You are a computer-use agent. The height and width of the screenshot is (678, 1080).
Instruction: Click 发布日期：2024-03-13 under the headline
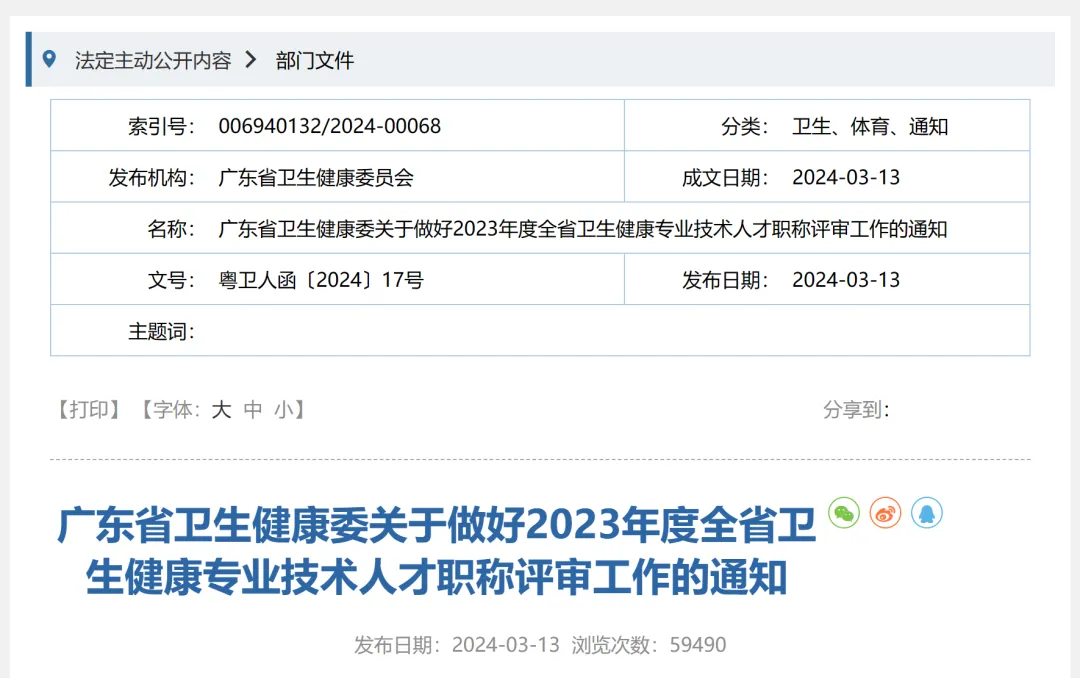click(457, 645)
